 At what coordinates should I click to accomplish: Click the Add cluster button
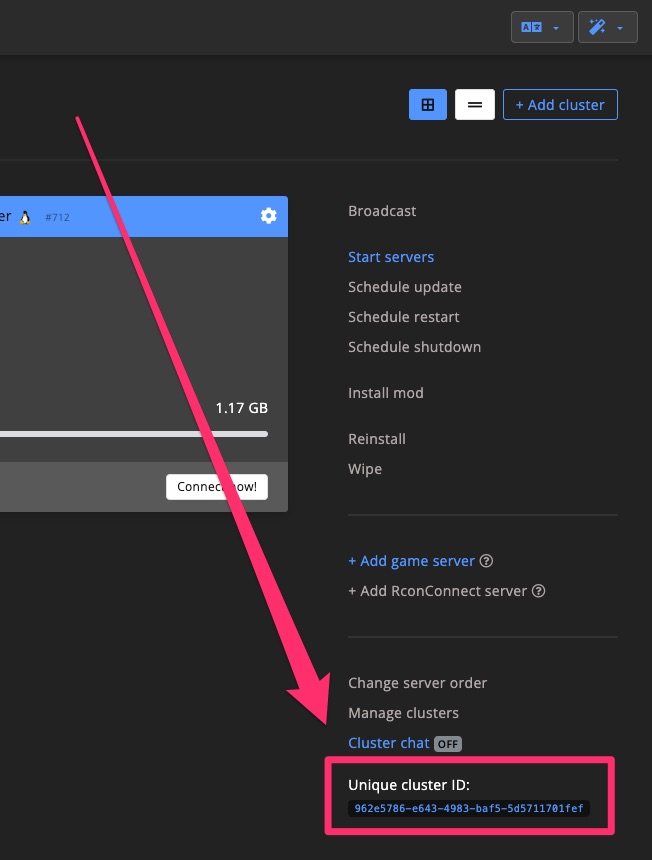[560, 105]
